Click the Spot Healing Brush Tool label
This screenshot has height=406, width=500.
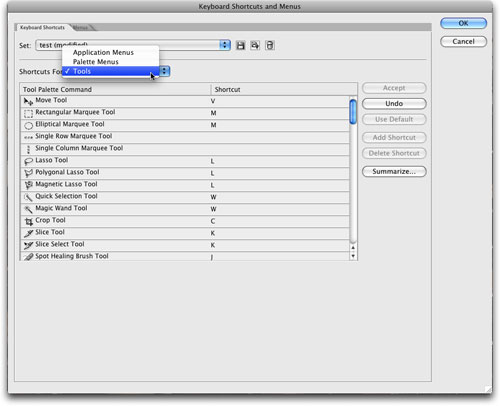pos(72,256)
